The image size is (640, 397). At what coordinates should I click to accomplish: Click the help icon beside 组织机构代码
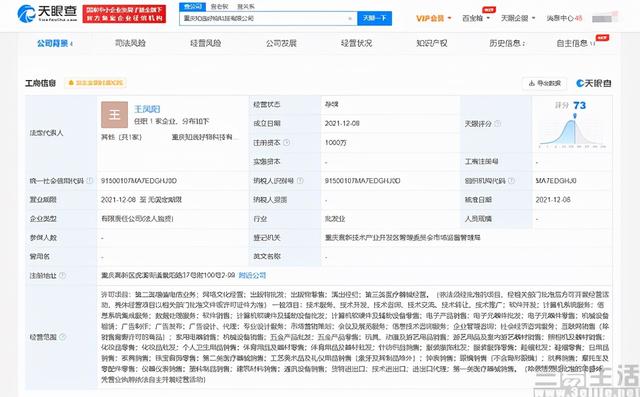(x=511, y=180)
